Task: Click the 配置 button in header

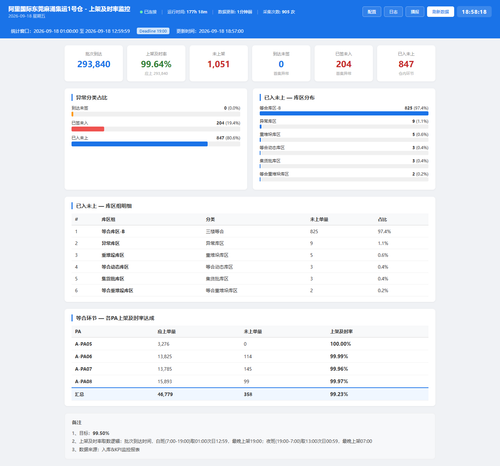Action: [372, 12]
